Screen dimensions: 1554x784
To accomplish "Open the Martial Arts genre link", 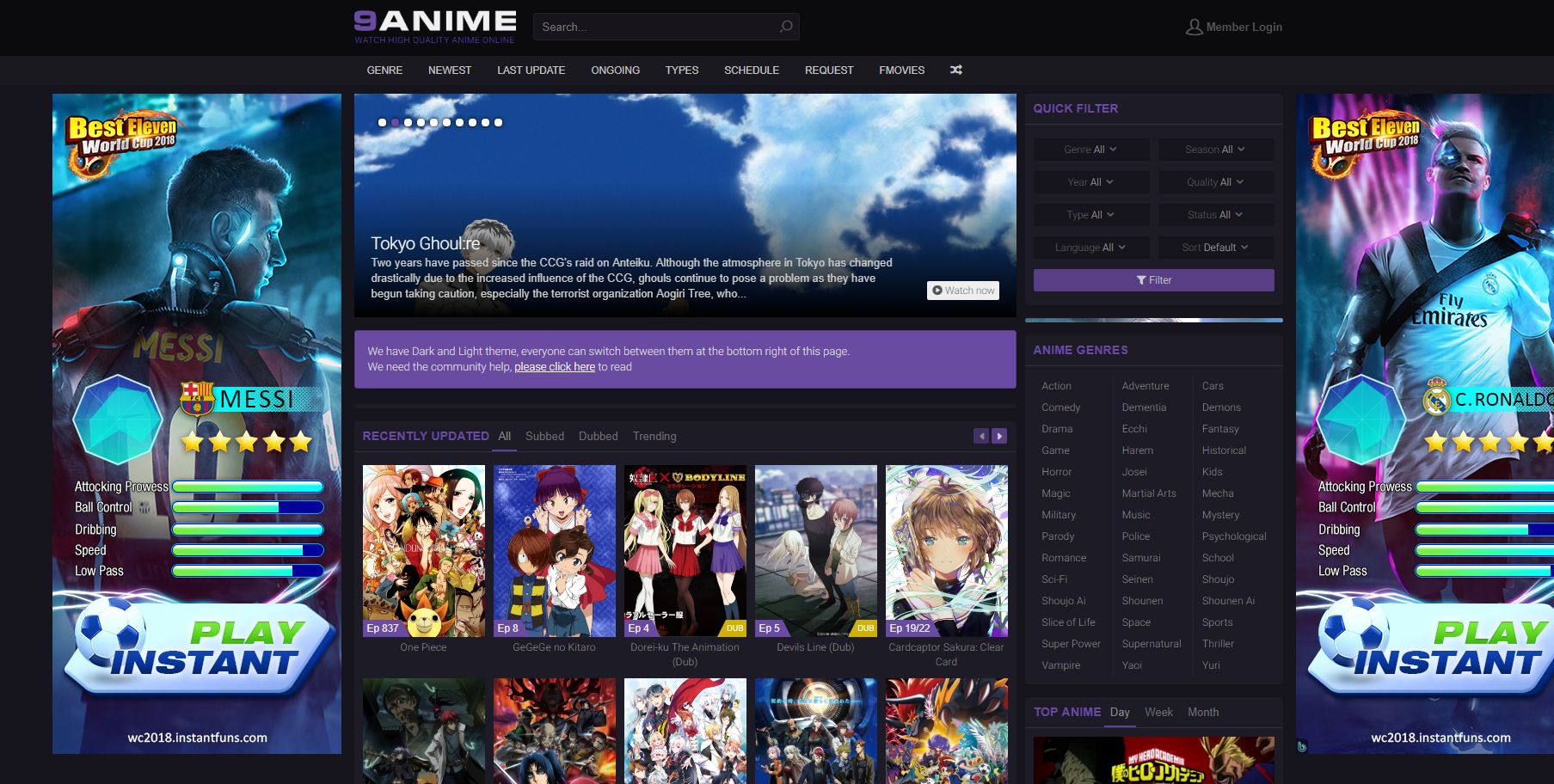I will pyautogui.click(x=1149, y=493).
